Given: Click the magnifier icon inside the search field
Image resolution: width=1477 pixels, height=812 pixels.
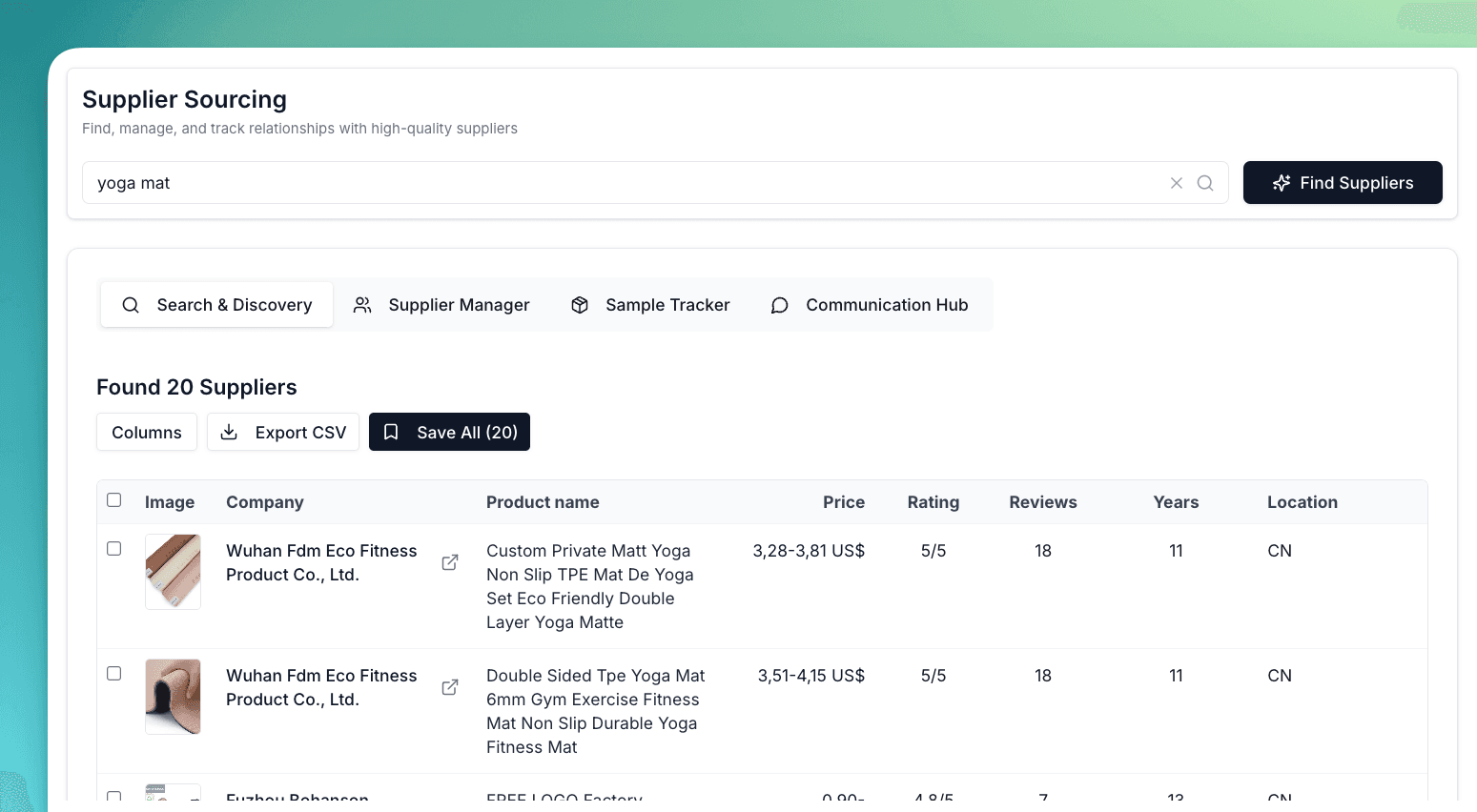Looking at the screenshot, I should tap(1204, 182).
